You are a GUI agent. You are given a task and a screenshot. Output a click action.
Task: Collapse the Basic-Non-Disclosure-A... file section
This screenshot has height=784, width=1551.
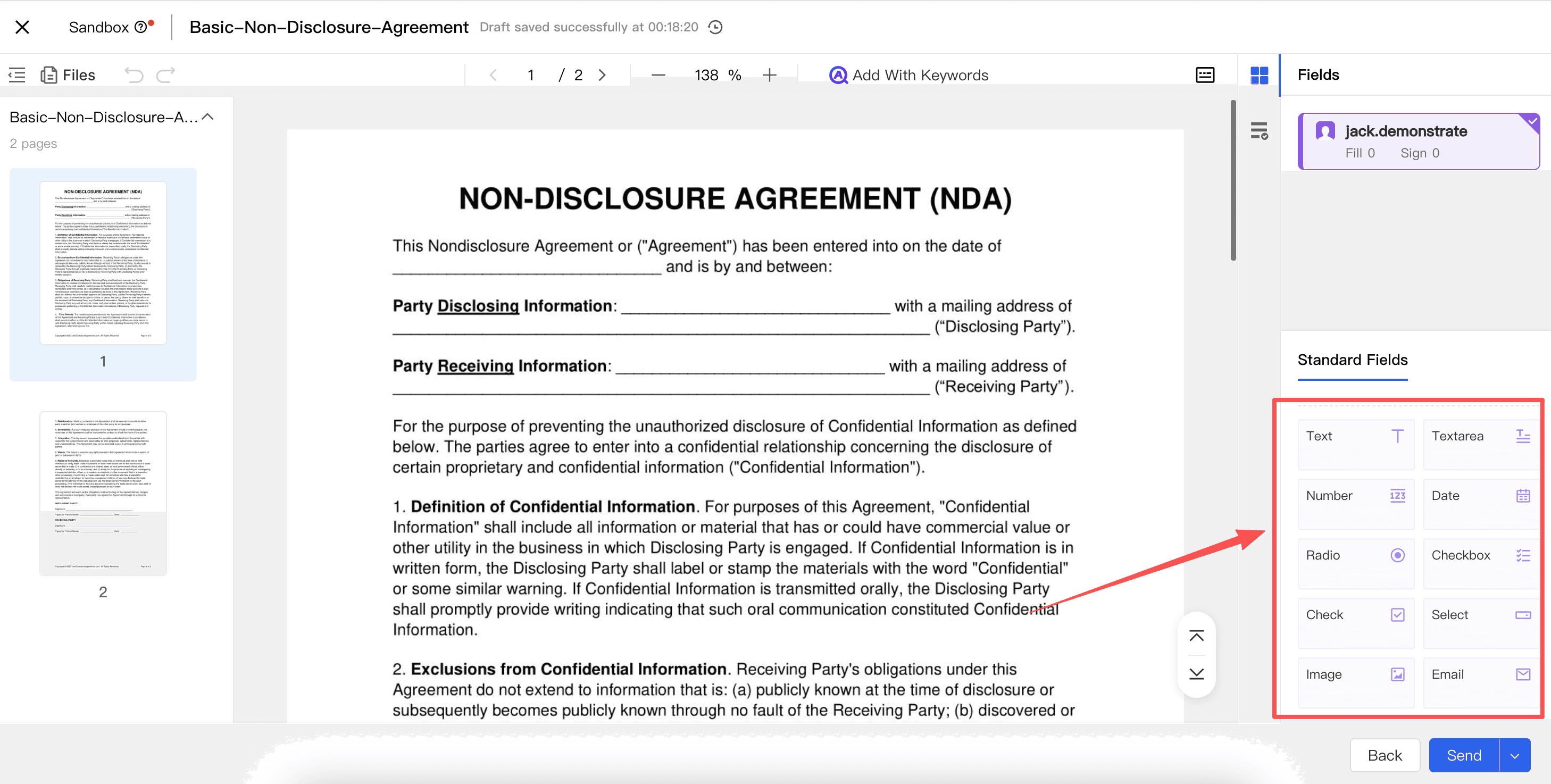coord(208,117)
